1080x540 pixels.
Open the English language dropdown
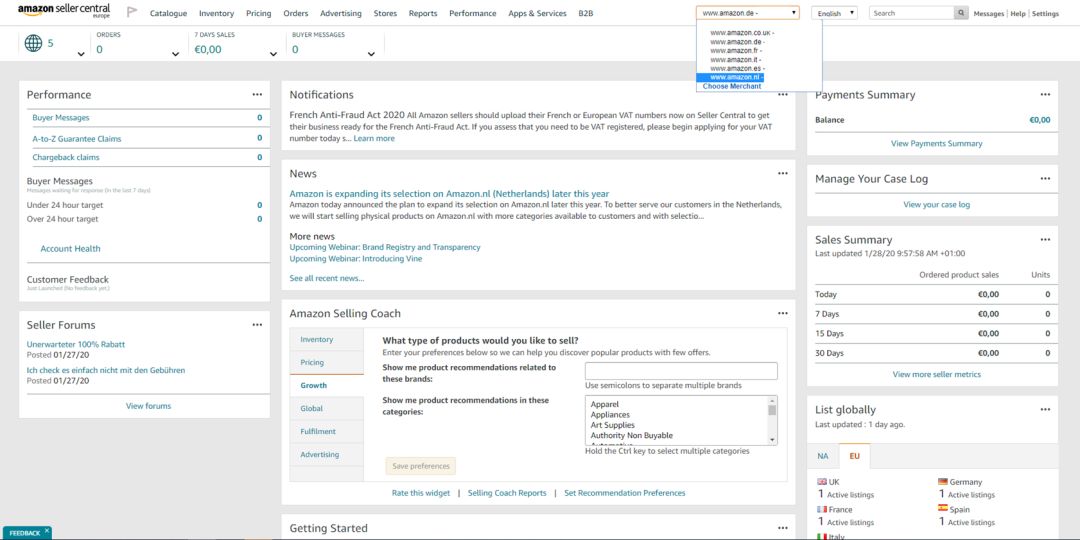point(835,13)
